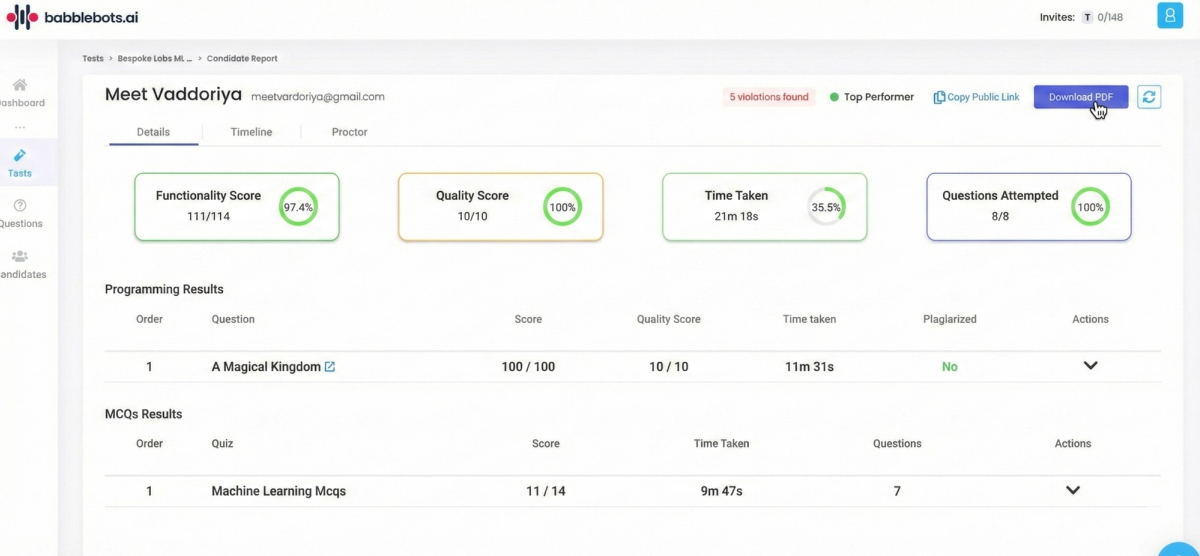Select the Tests flask icon in sidebar
Screen dimensions: 1200x556
[19, 155]
